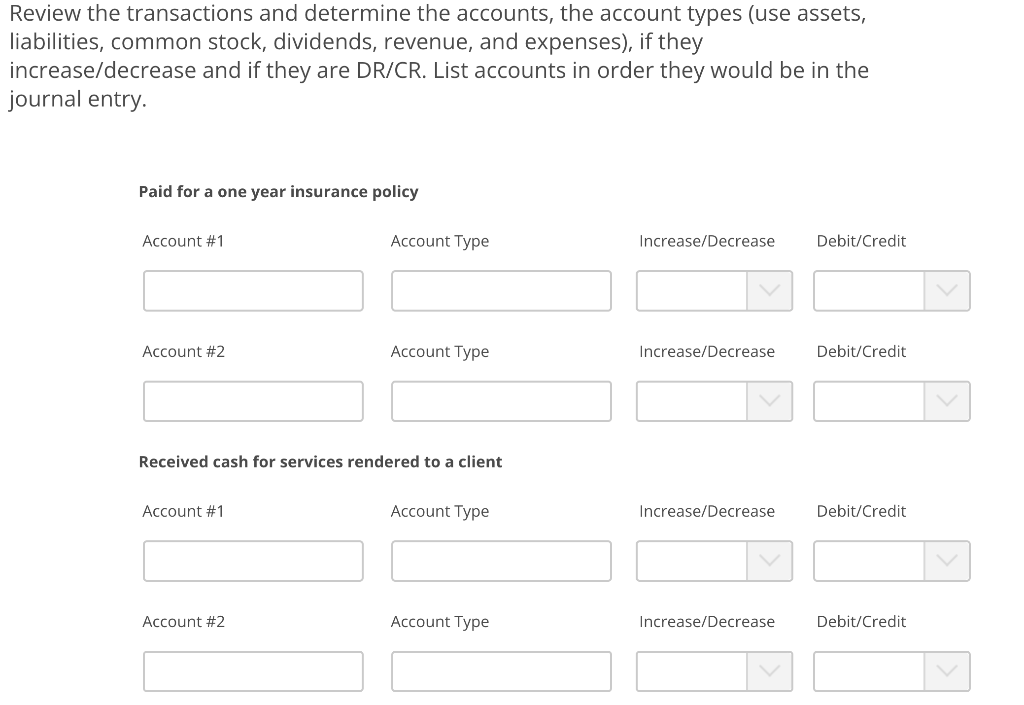Click the chevron on Account #2 Debit/Credit under insurance

[947, 401]
